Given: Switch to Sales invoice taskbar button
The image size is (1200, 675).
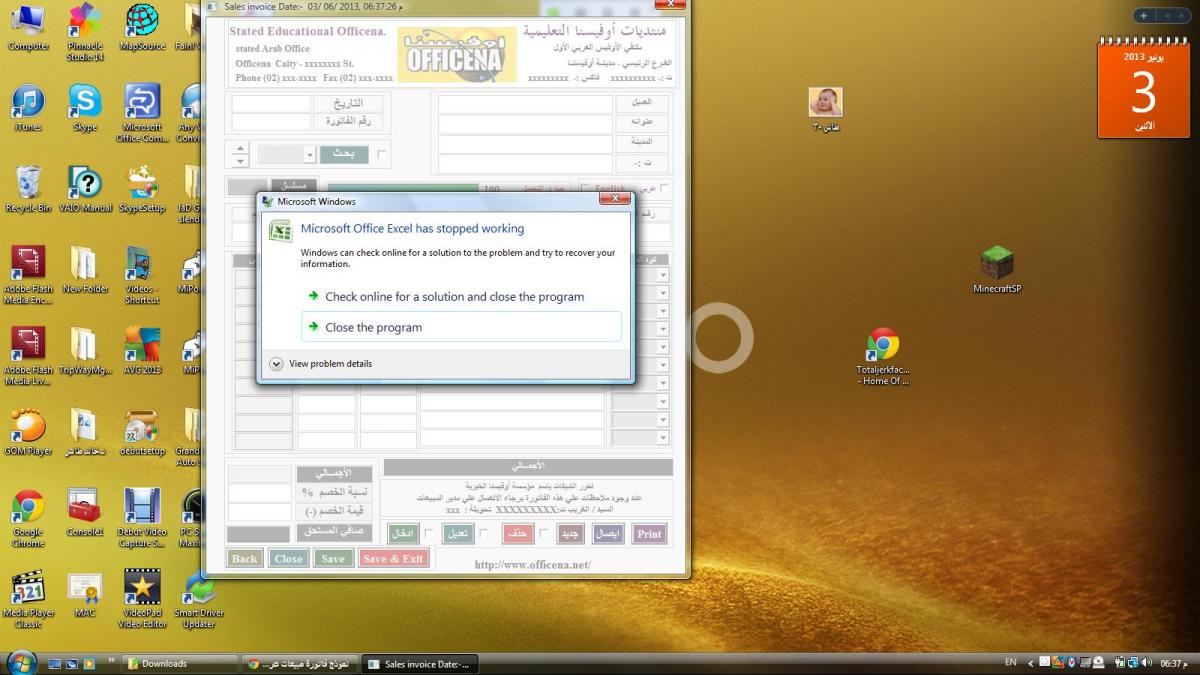Looking at the screenshot, I should [x=420, y=663].
